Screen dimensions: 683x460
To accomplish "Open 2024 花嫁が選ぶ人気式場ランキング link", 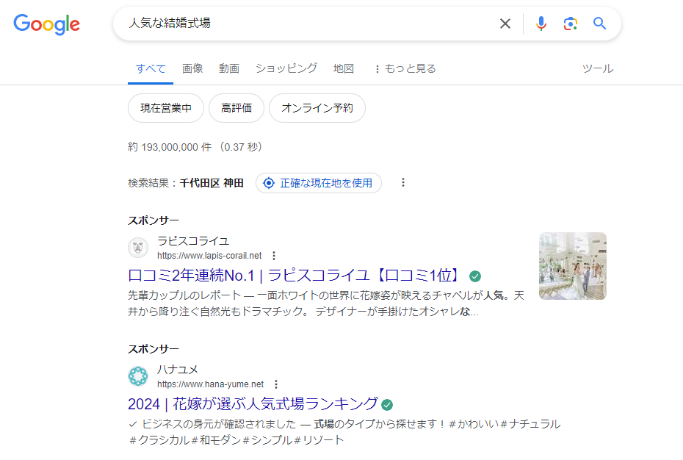I will [253, 404].
